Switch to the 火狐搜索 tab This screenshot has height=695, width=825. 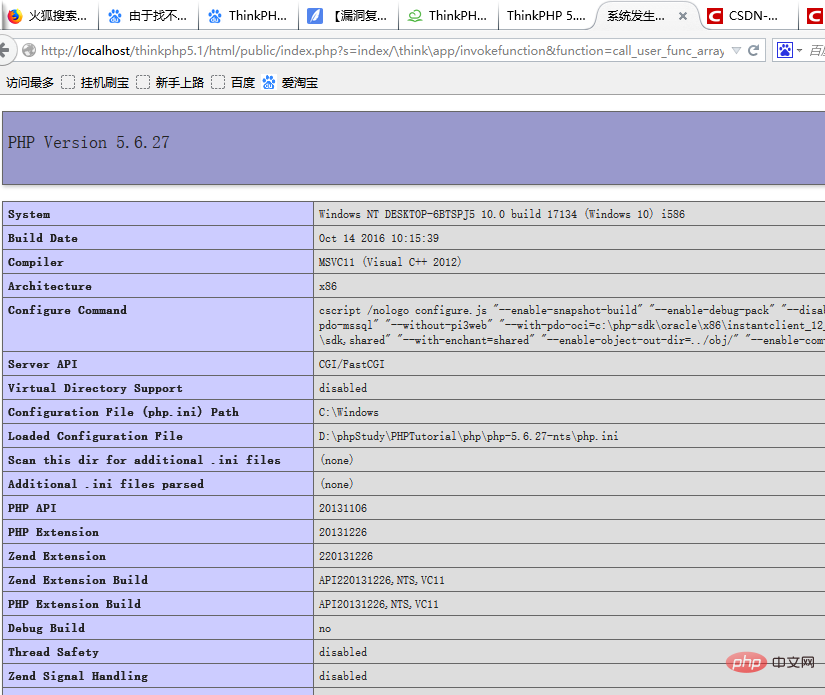click(47, 16)
